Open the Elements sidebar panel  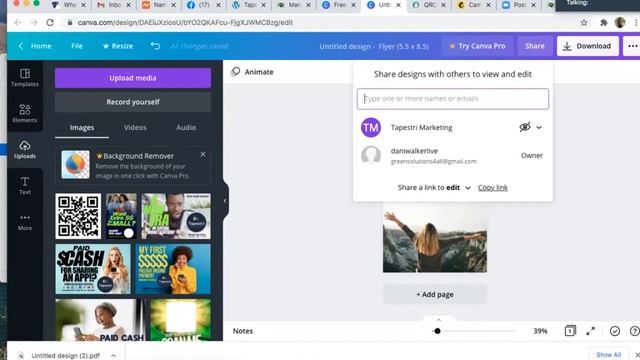[x=24, y=113]
